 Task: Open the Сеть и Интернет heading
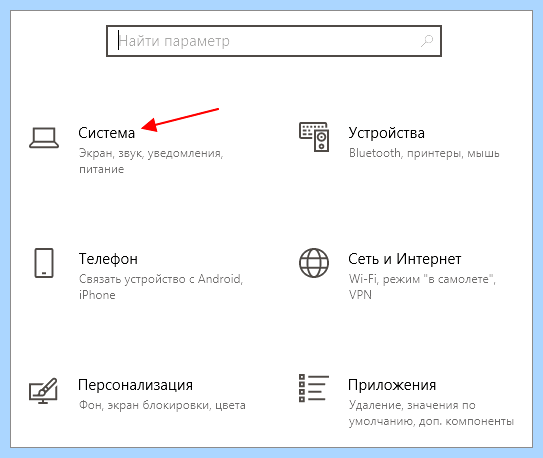pyautogui.click(x=404, y=259)
